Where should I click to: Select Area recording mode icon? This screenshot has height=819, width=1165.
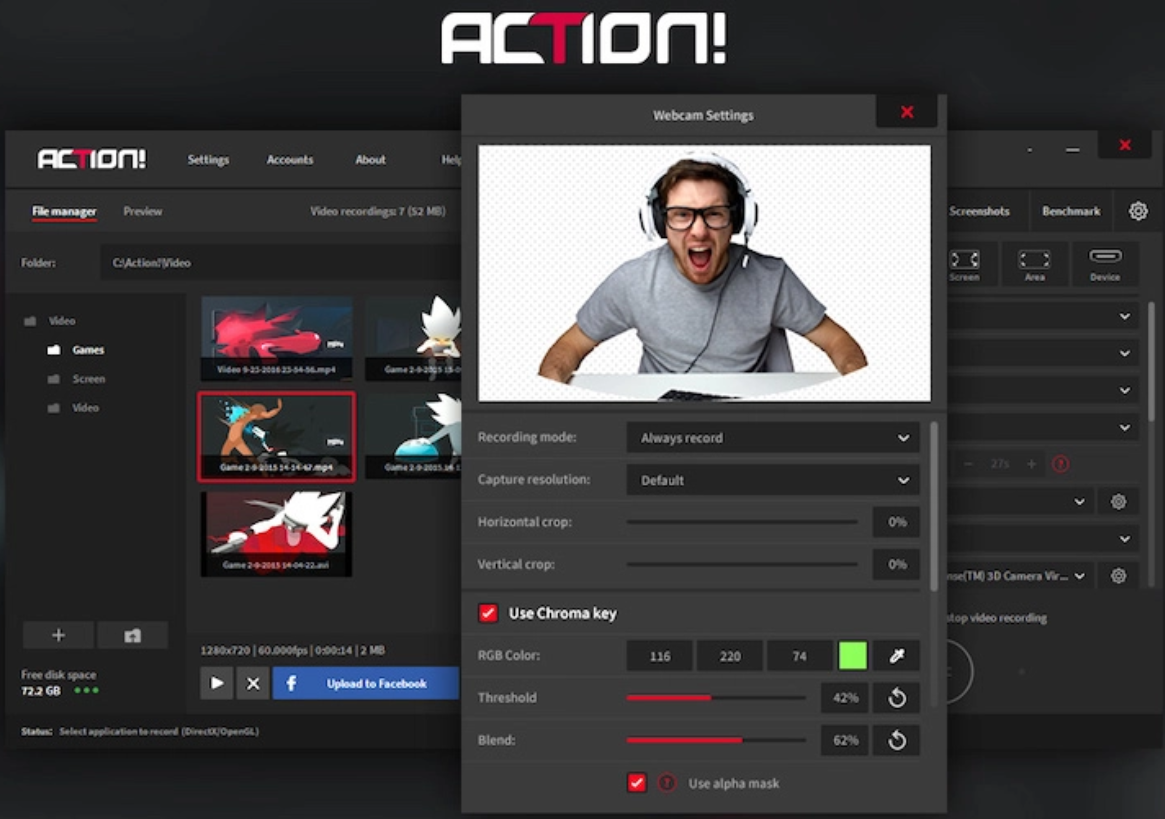coord(1034,264)
